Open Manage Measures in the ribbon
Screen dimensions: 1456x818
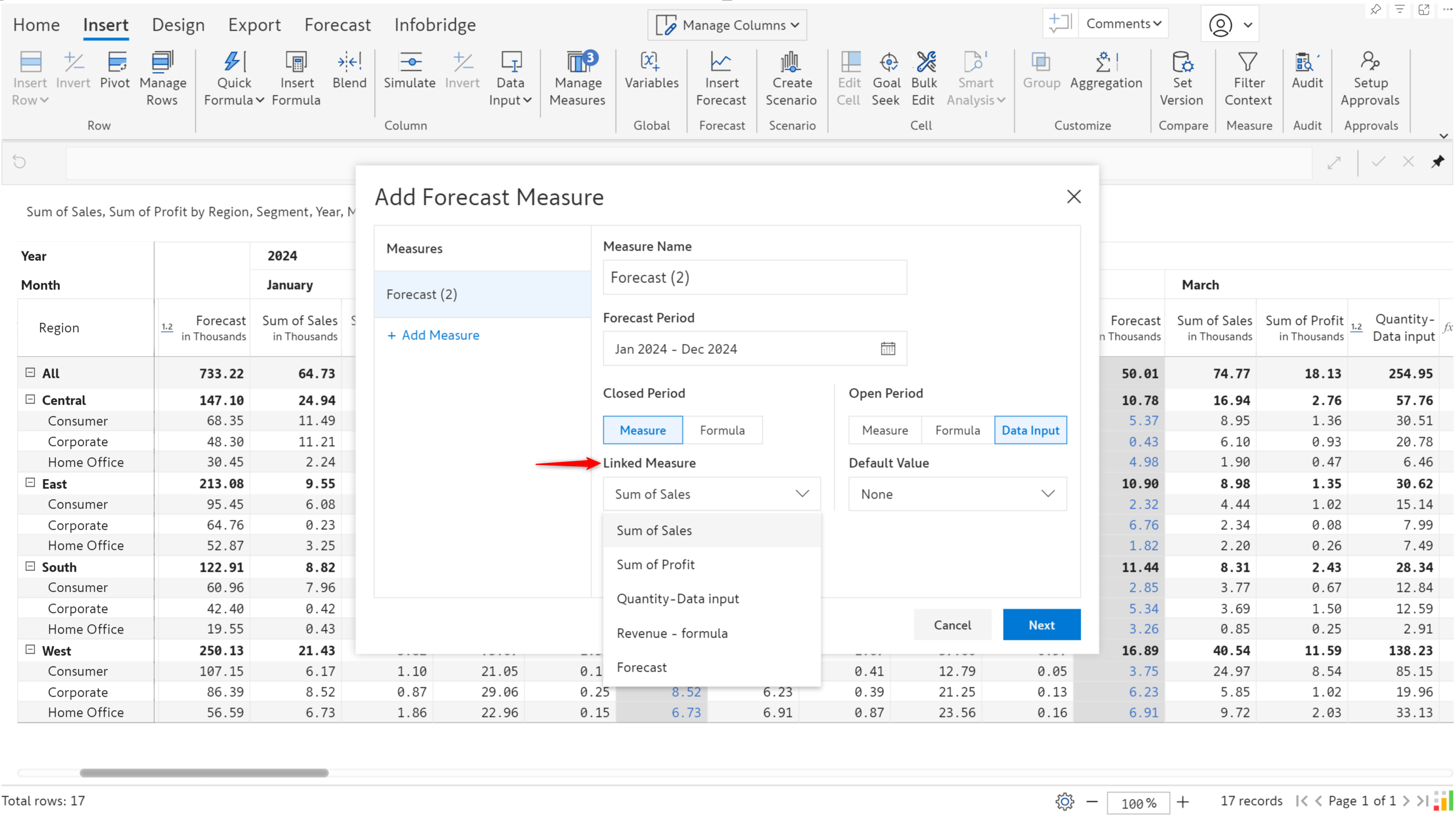point(577,79)
